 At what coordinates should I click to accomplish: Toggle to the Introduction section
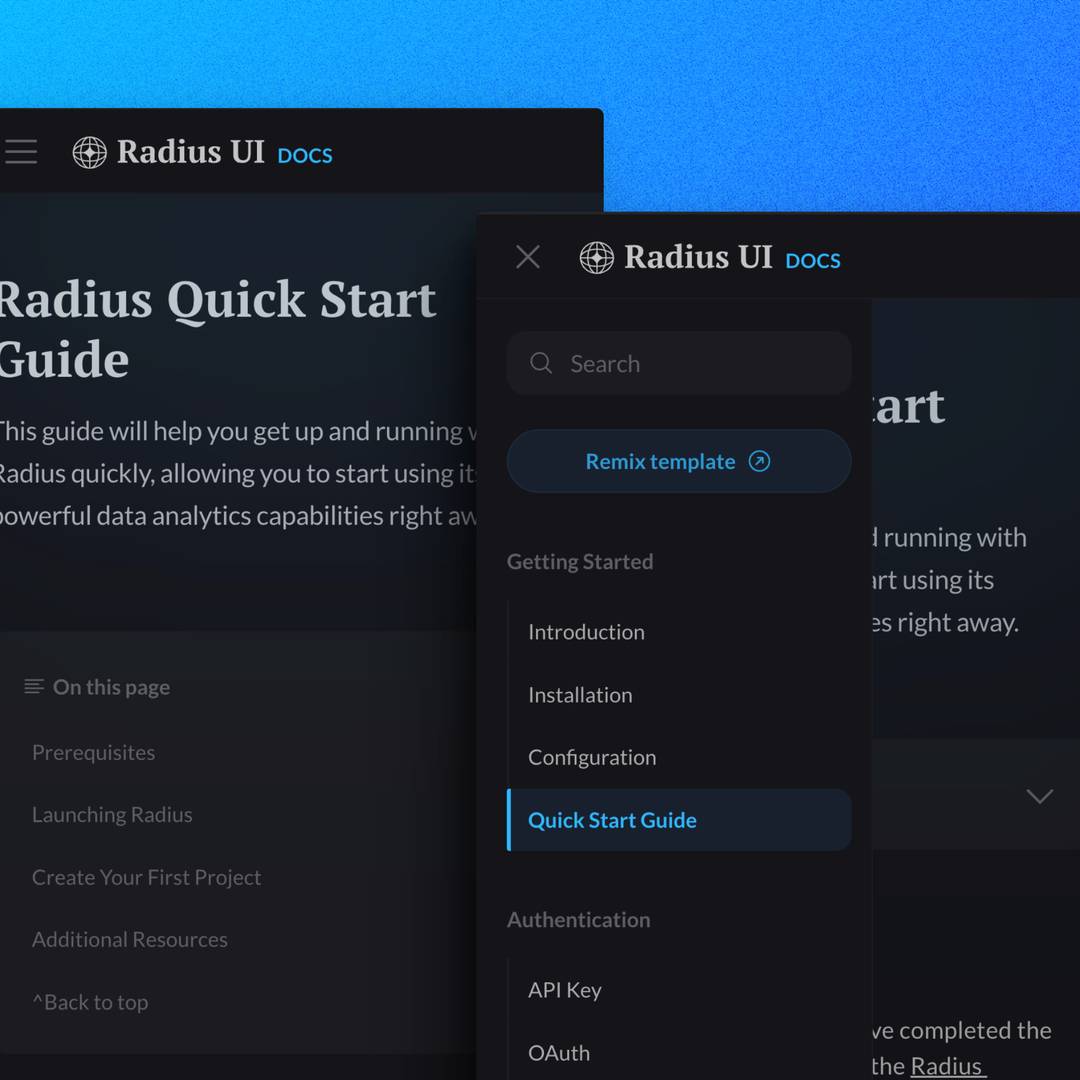[586, 632]
